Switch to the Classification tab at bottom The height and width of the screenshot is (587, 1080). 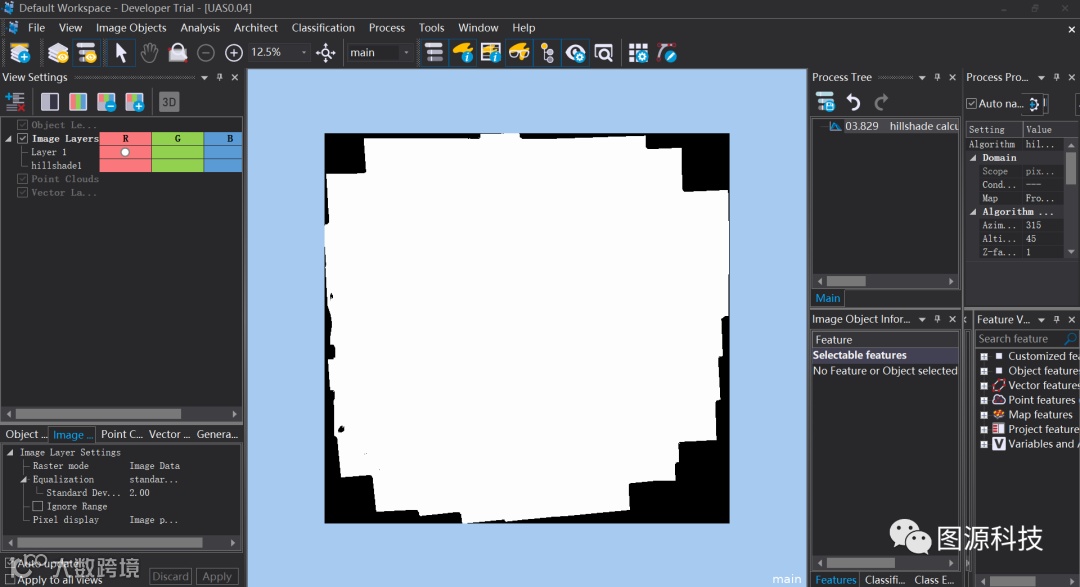pyautogui.click(x=884, y=580)
